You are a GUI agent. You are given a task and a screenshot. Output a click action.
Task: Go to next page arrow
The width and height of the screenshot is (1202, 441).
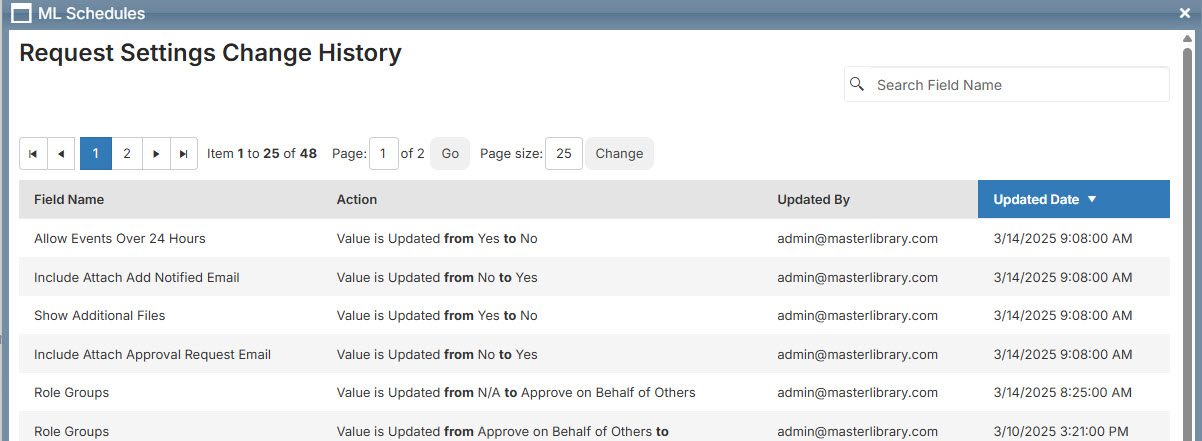pyautogui.click(x=155, y=154)
